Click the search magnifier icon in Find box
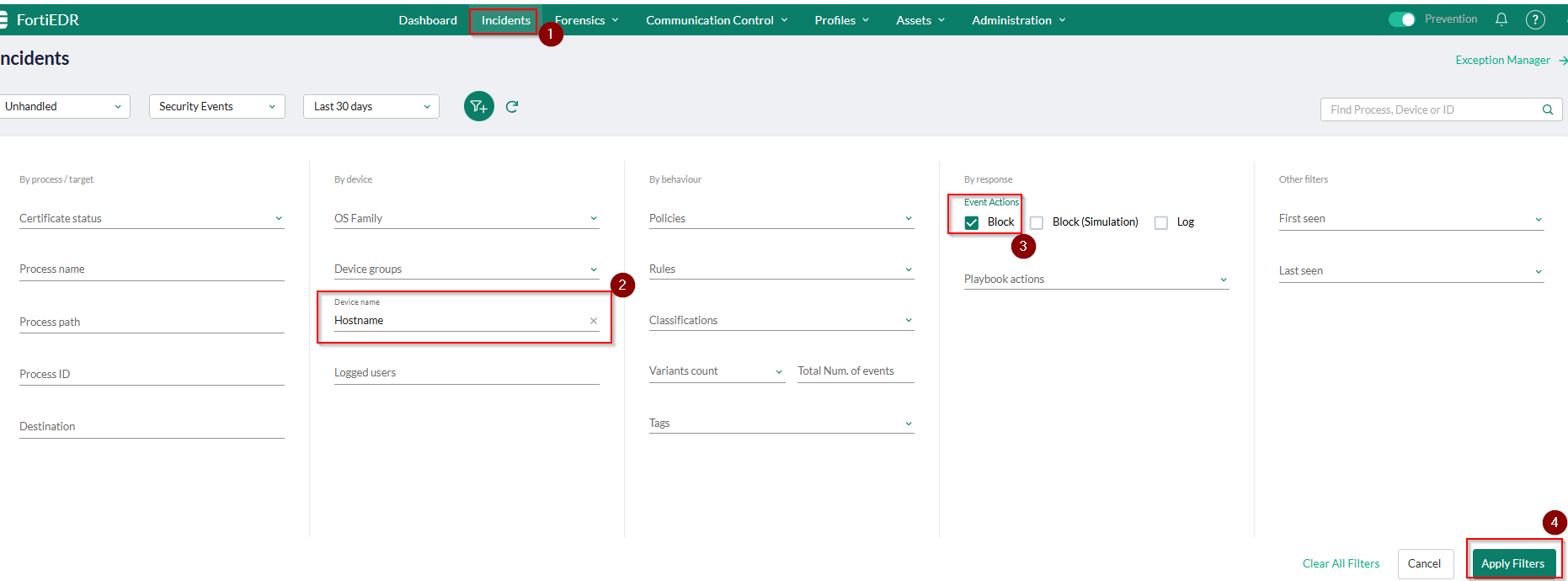This screenshot has height=581, width=1568. point(1548,109)
